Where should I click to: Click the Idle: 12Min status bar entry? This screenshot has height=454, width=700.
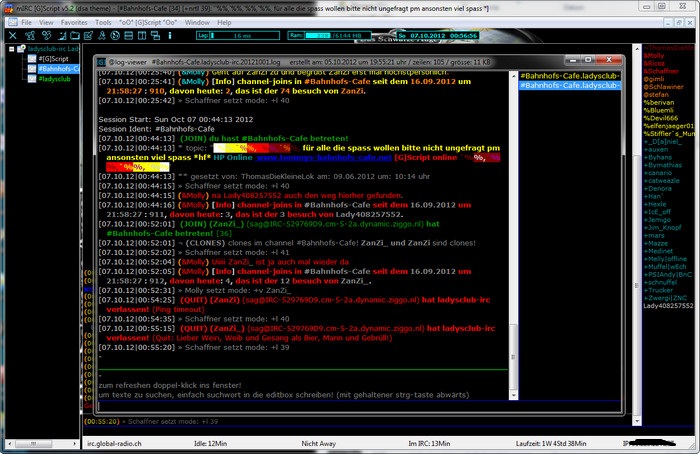pyautogui.click(x=210, y=444)
